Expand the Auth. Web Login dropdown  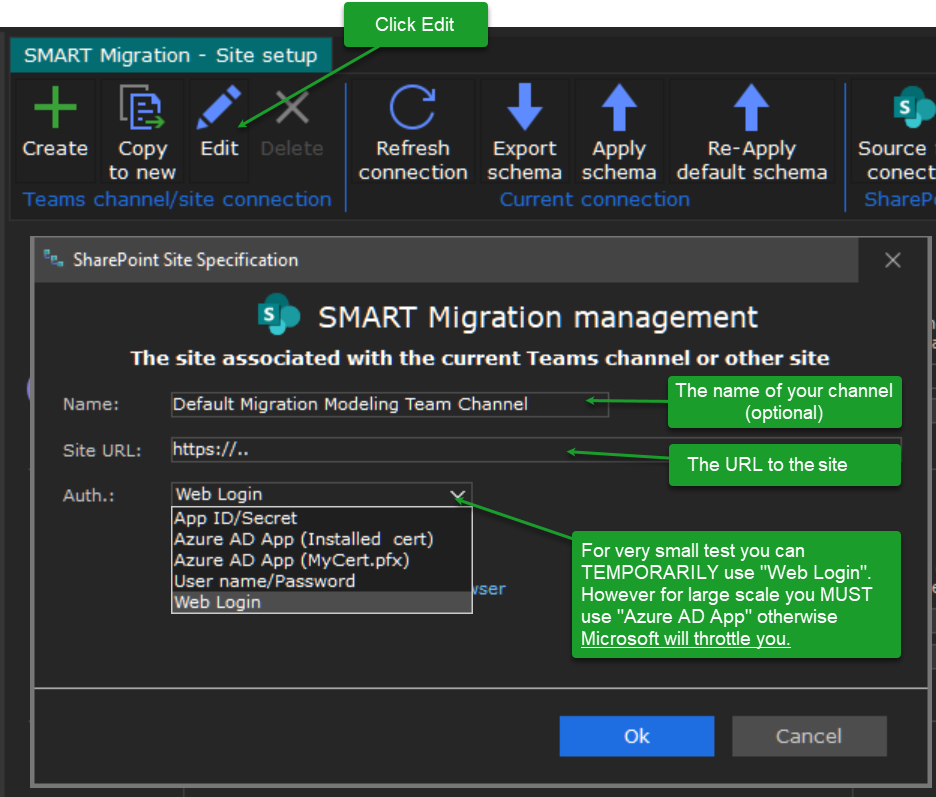pyautogui.click(x=457, y=495)
